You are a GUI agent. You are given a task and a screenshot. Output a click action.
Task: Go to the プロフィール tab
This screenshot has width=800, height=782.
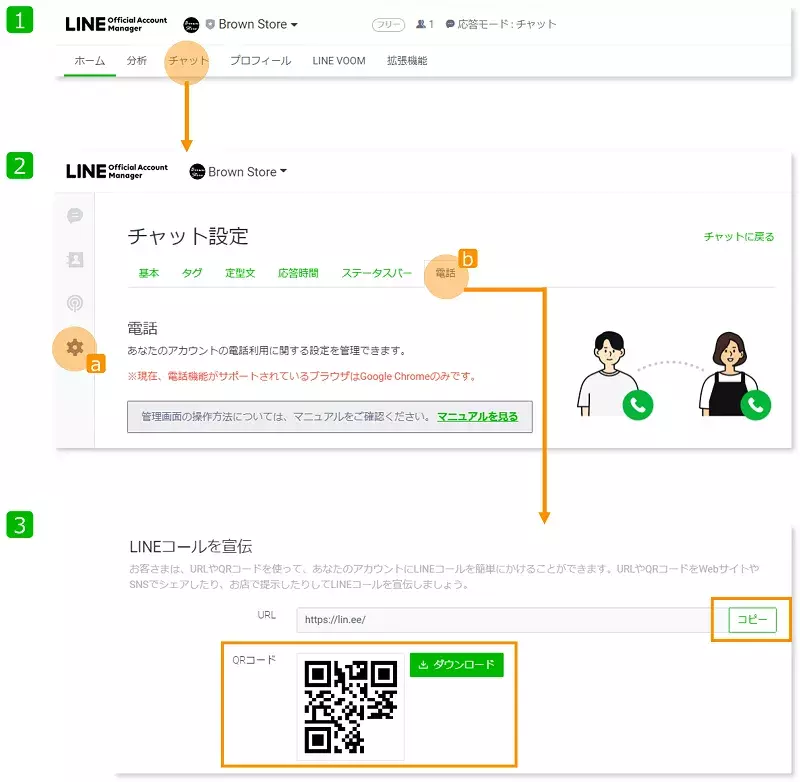pyautogui.click(x=260, y=61)
